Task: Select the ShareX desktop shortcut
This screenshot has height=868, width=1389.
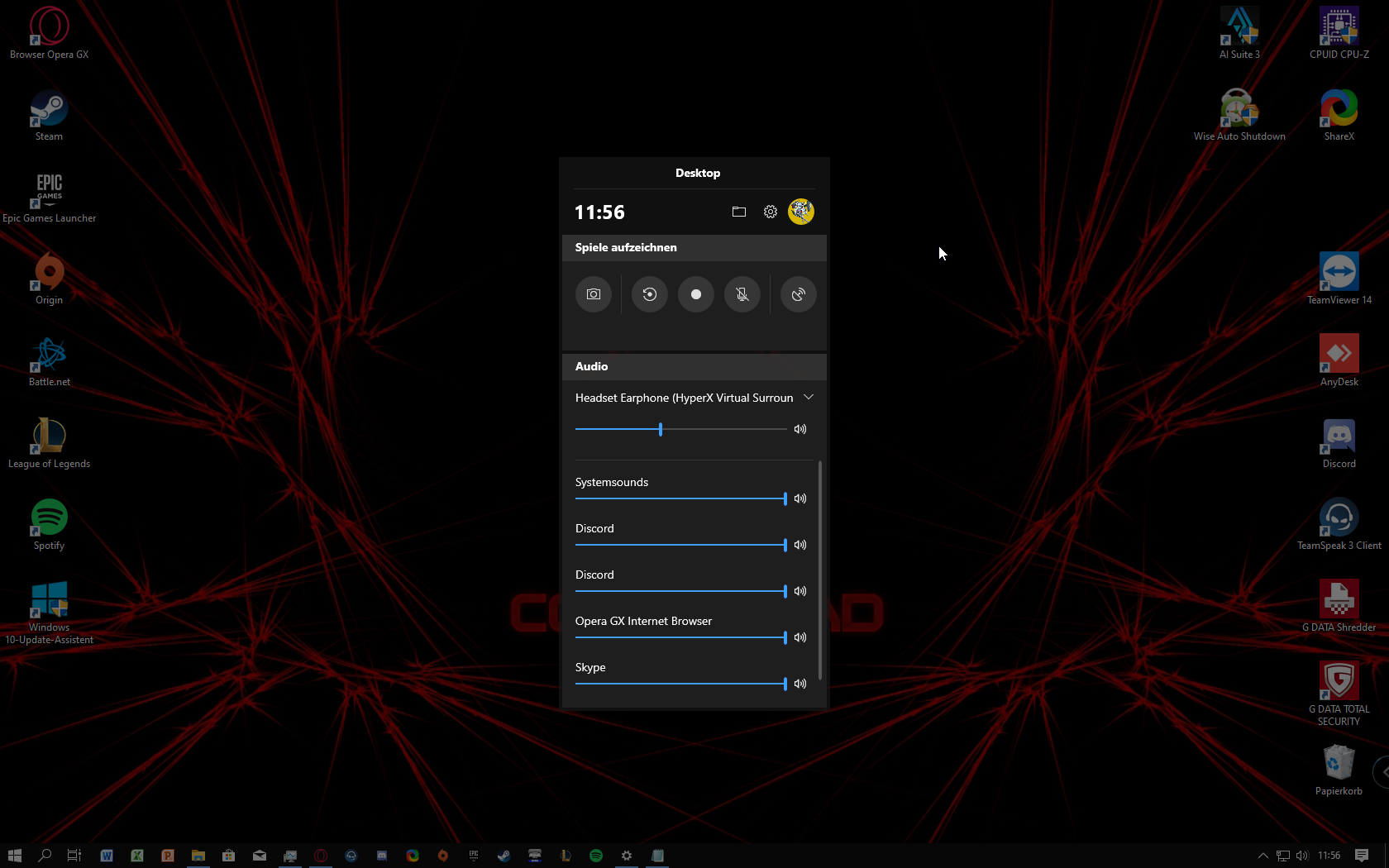Action: (1339, 115)
